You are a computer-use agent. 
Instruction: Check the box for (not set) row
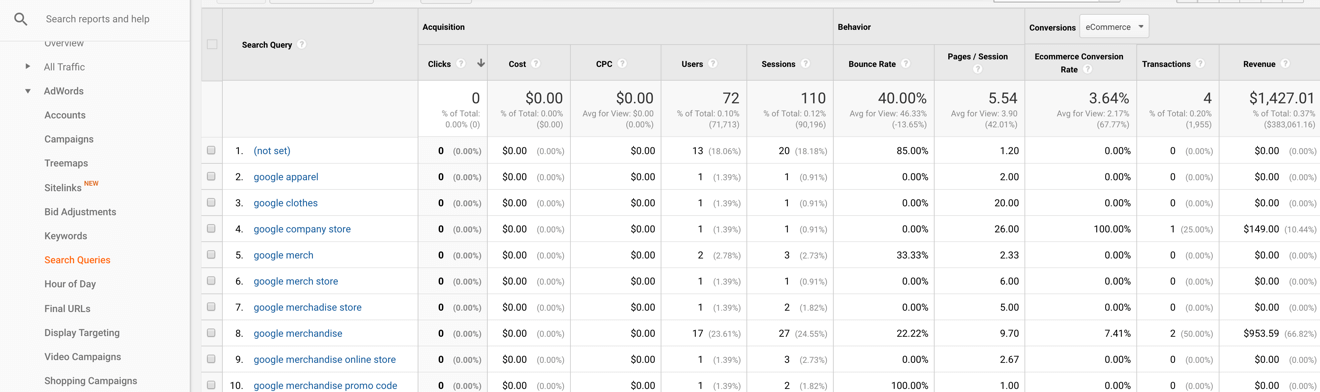(211, 151)
